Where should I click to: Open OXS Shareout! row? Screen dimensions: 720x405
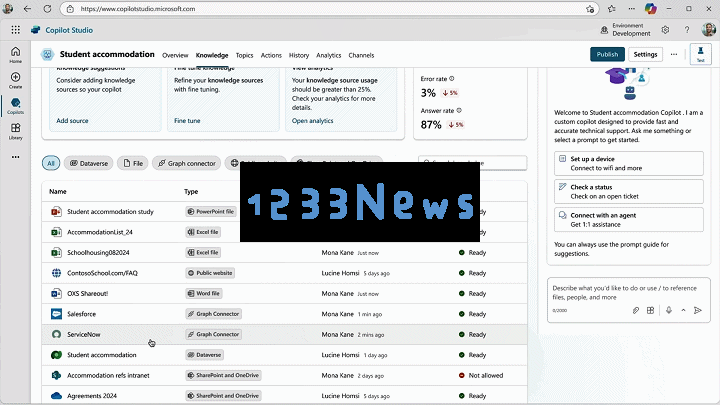[284, 293]
